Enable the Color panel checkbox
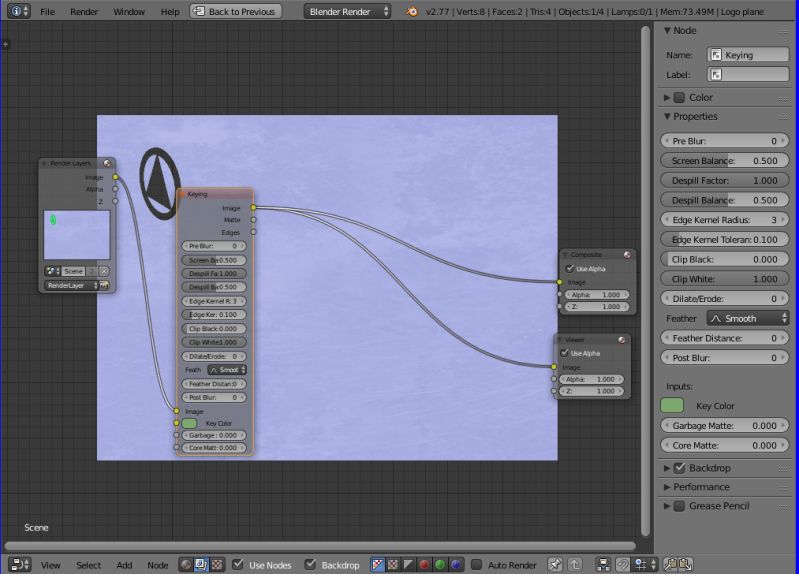The image size is (799, 574). point(679,97)
